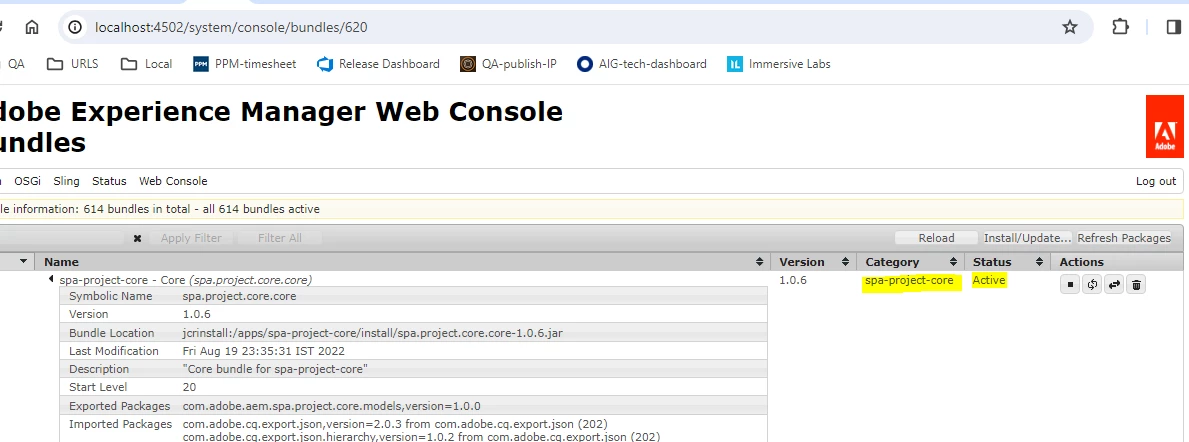This screenshot has height=442, width=1189.
Task: Select the 1.0.6 version cell in bundle row
Action: [794, 281]
